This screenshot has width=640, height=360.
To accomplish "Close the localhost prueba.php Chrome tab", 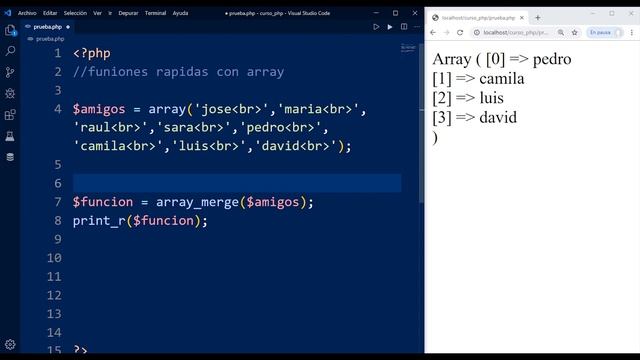I will pos(522,18).
